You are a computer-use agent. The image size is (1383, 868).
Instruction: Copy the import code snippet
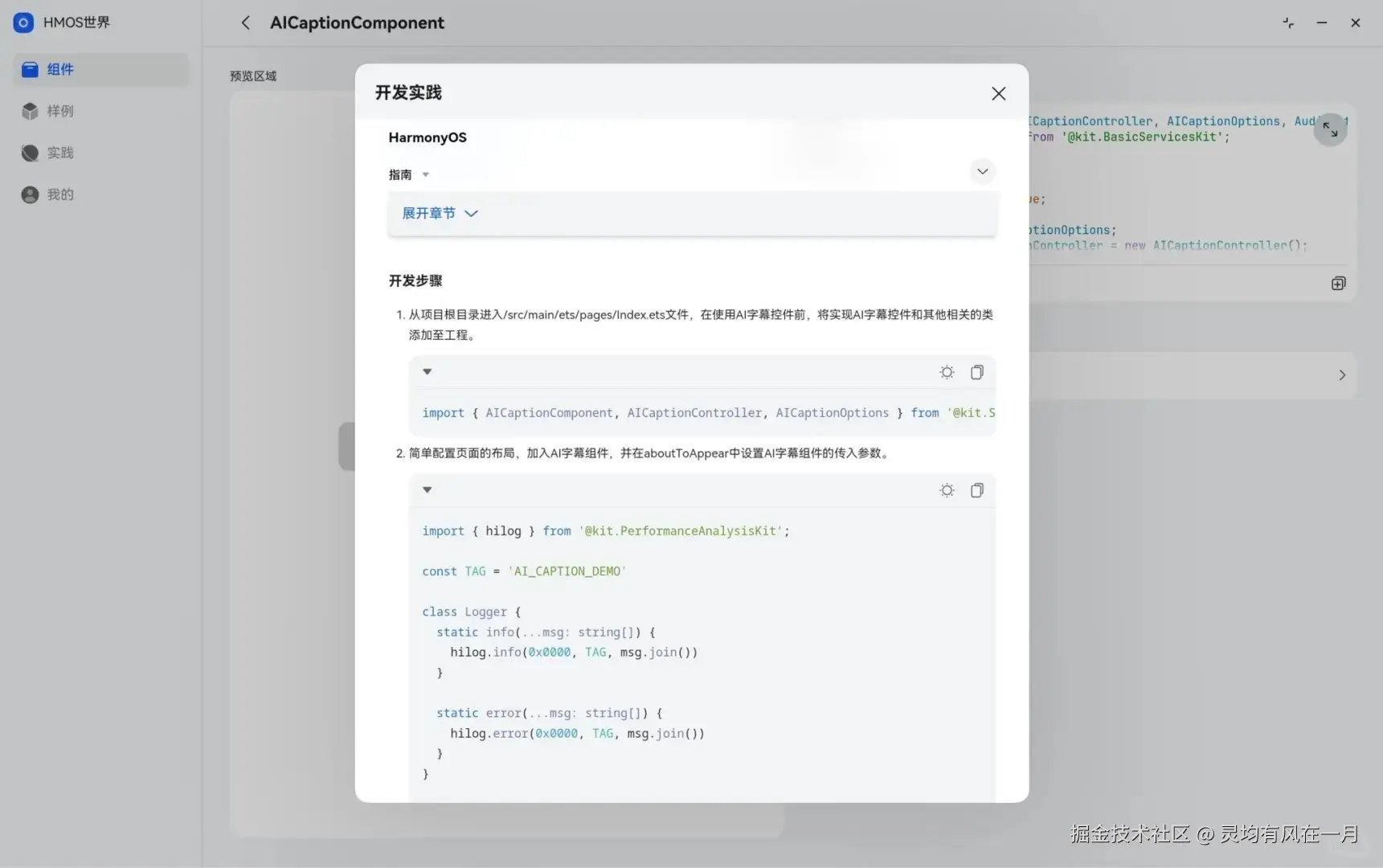pyautogui.click(x=977, y=371)
